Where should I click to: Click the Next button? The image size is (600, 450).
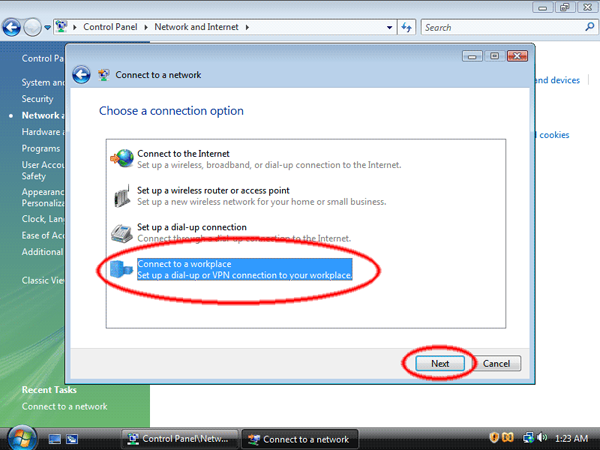coord(440,364)
